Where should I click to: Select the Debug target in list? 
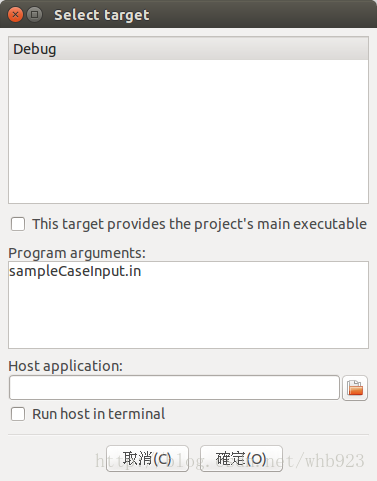188,49
